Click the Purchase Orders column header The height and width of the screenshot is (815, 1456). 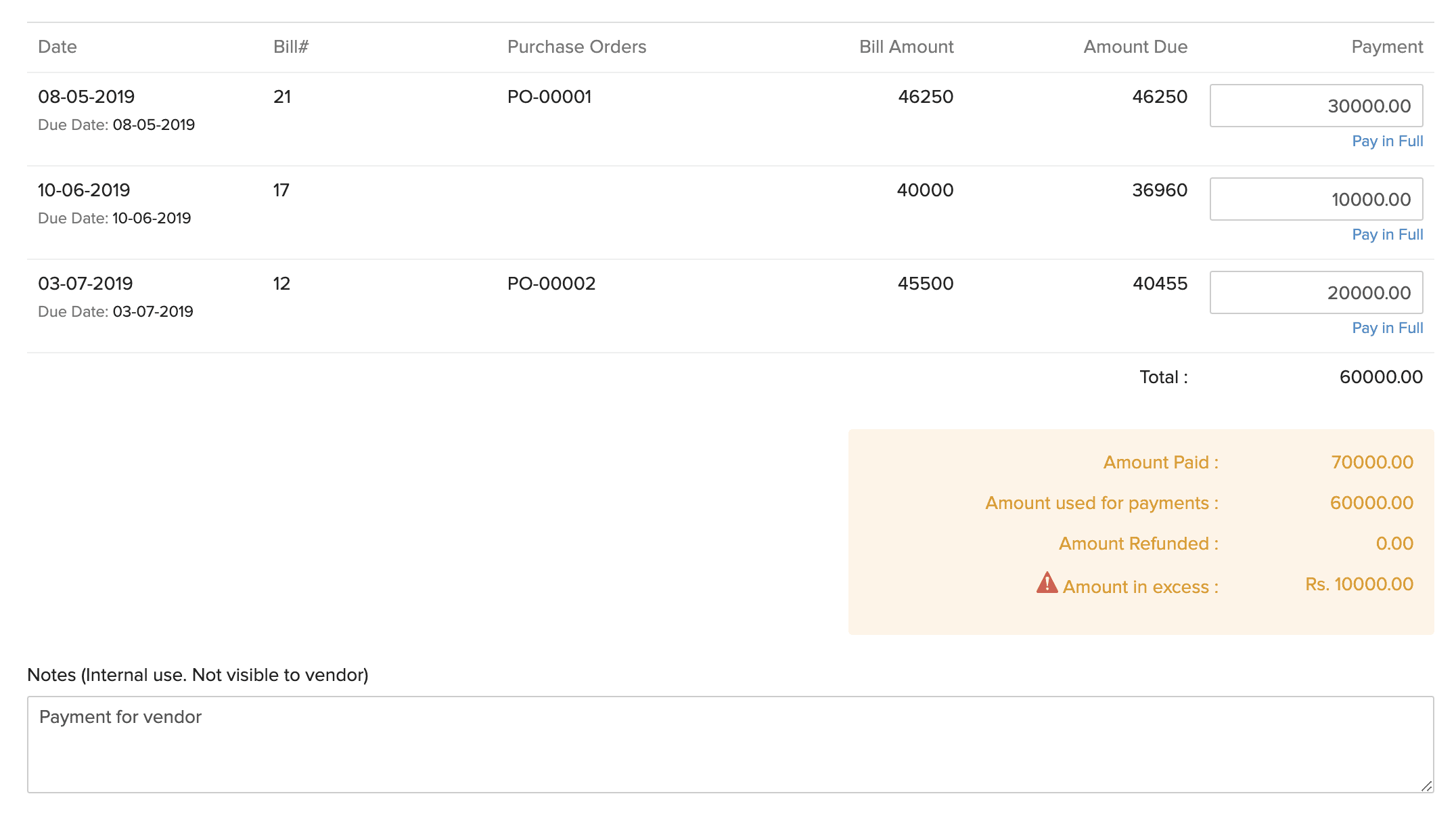576,47
